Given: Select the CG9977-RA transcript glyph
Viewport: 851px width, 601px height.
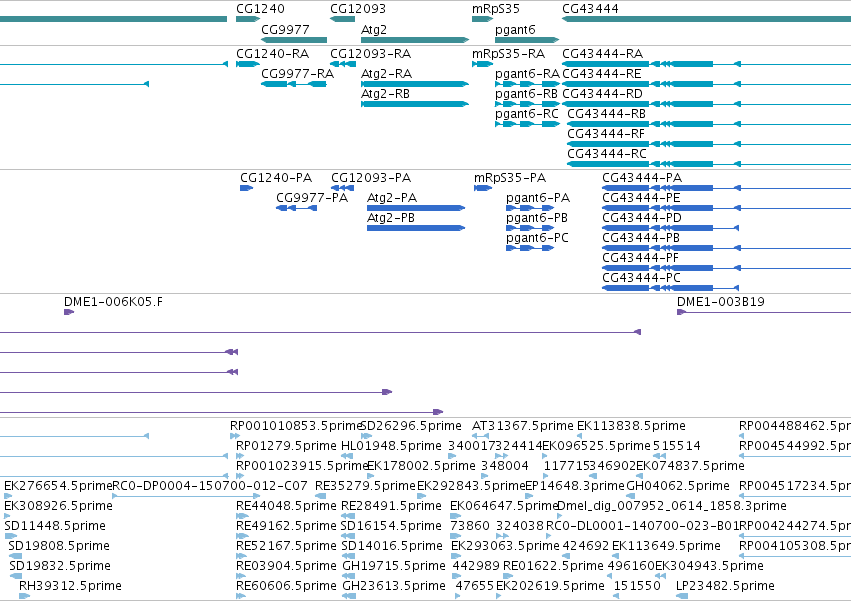Looking at the screenshot, I should (294, 84).
